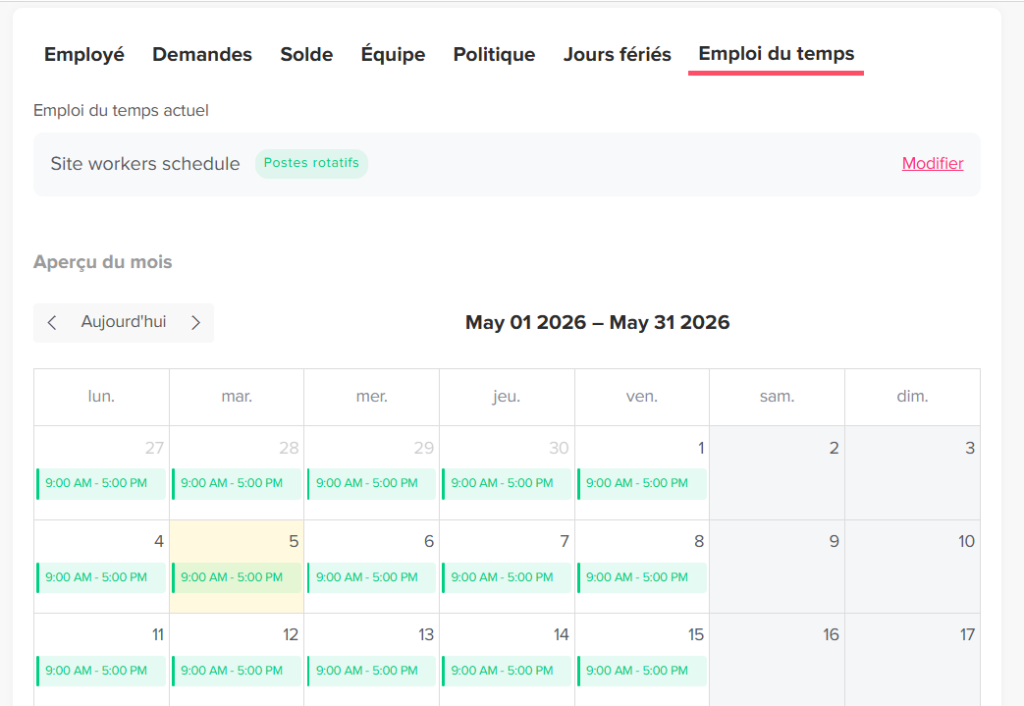Click the Aujourd'hui button

[x=123, y=322]
